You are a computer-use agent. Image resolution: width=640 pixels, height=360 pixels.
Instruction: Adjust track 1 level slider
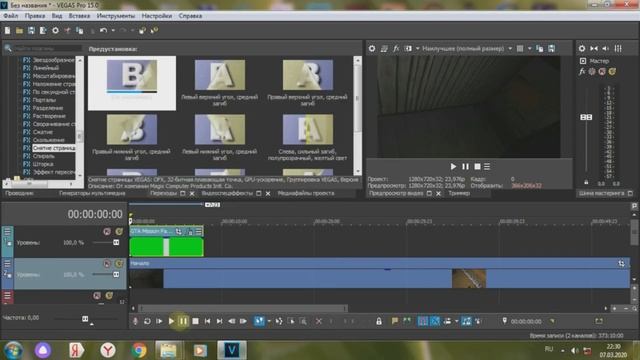[x=116, y=242]
